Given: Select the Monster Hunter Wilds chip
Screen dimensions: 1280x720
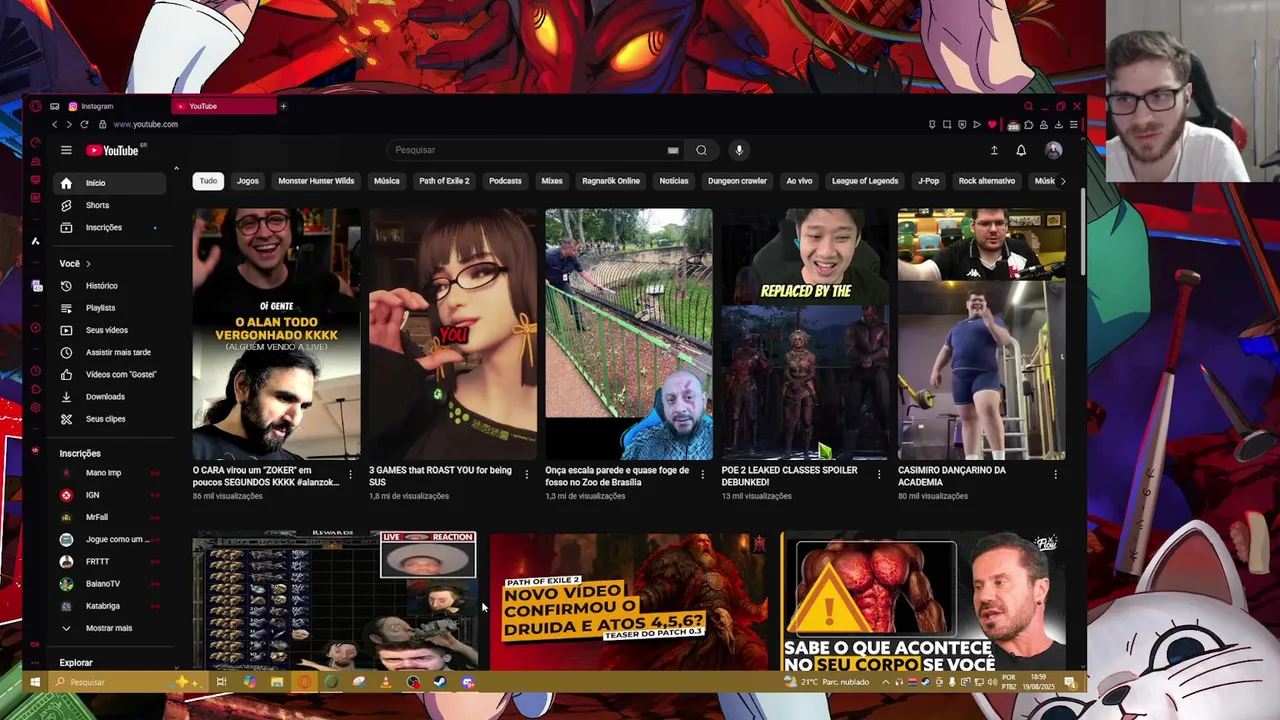Looking at the screenshot, I should pos(316,181).
